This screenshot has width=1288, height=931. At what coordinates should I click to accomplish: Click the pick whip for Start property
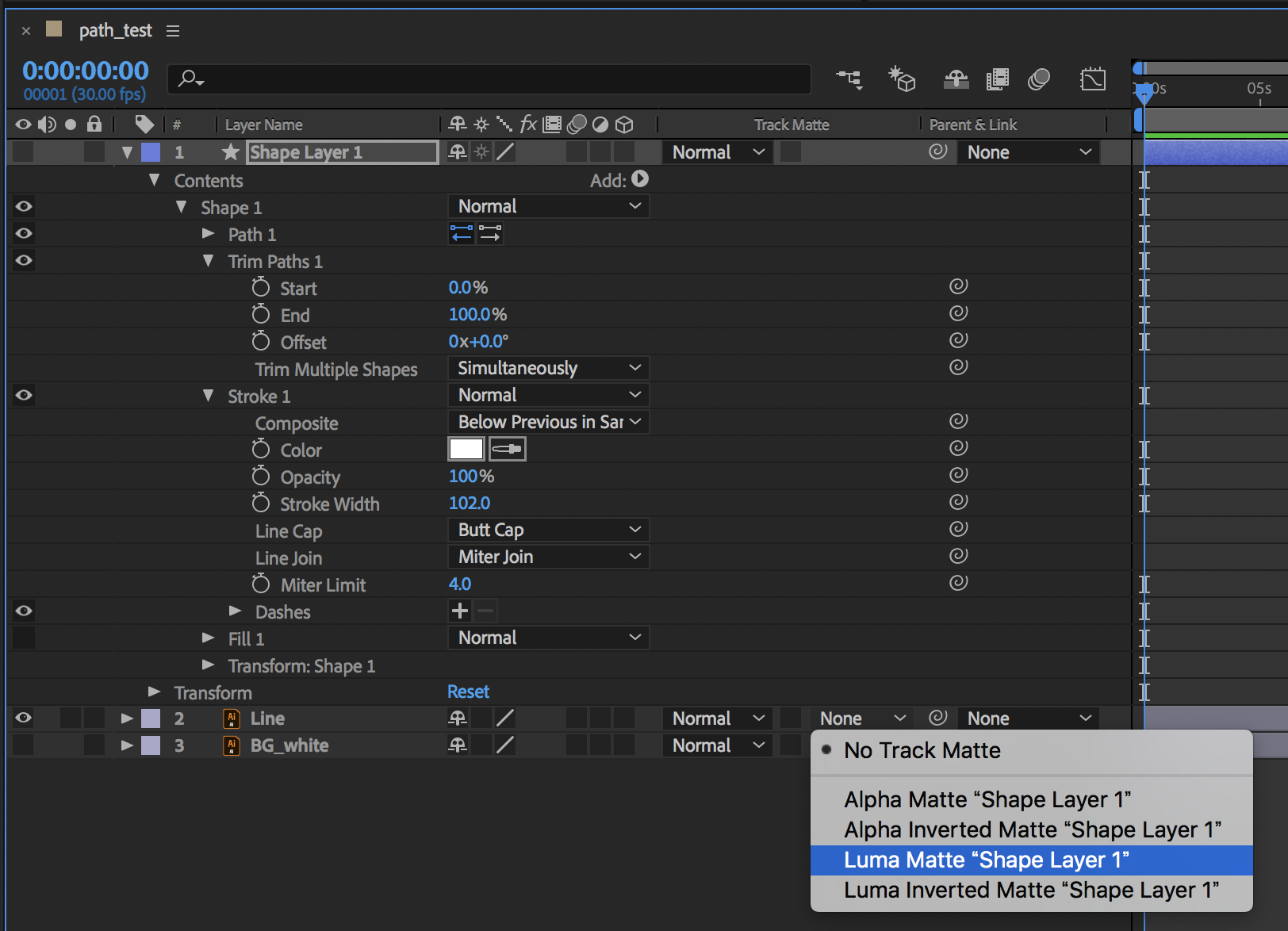(x=959, y=286)
